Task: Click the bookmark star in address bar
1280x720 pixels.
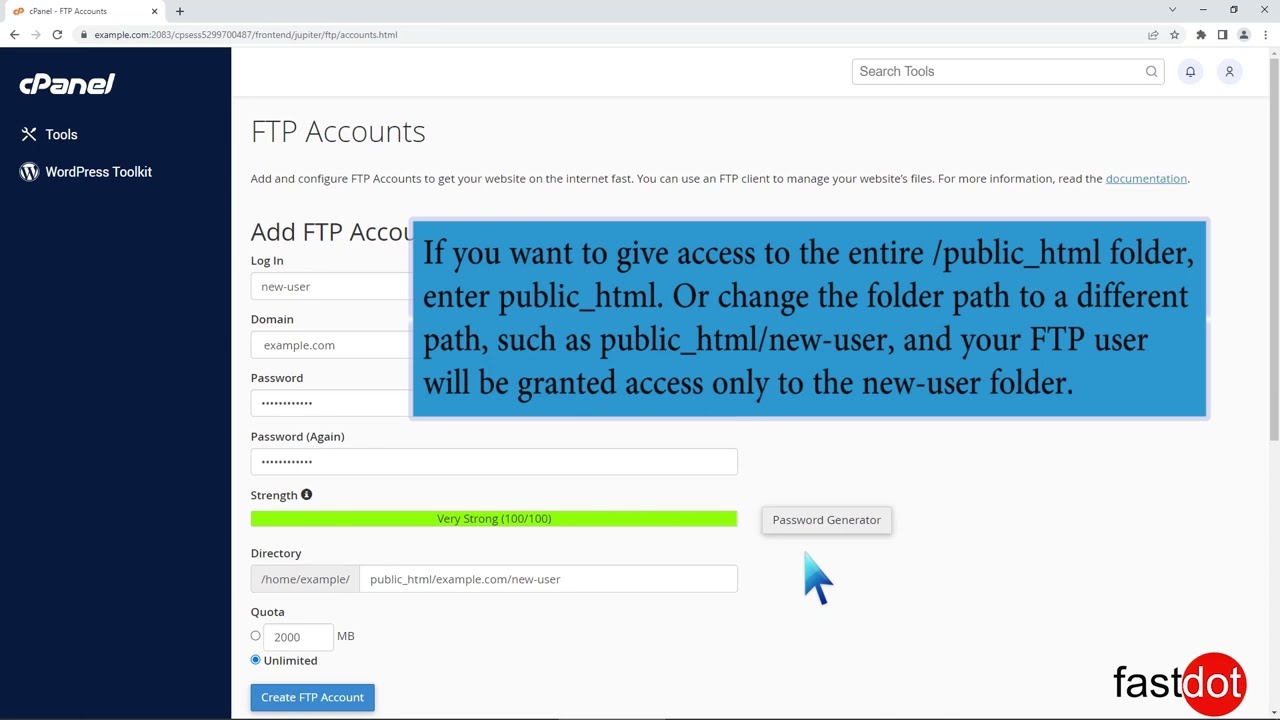Action: pyautogui.click(x=1175, y=34)
